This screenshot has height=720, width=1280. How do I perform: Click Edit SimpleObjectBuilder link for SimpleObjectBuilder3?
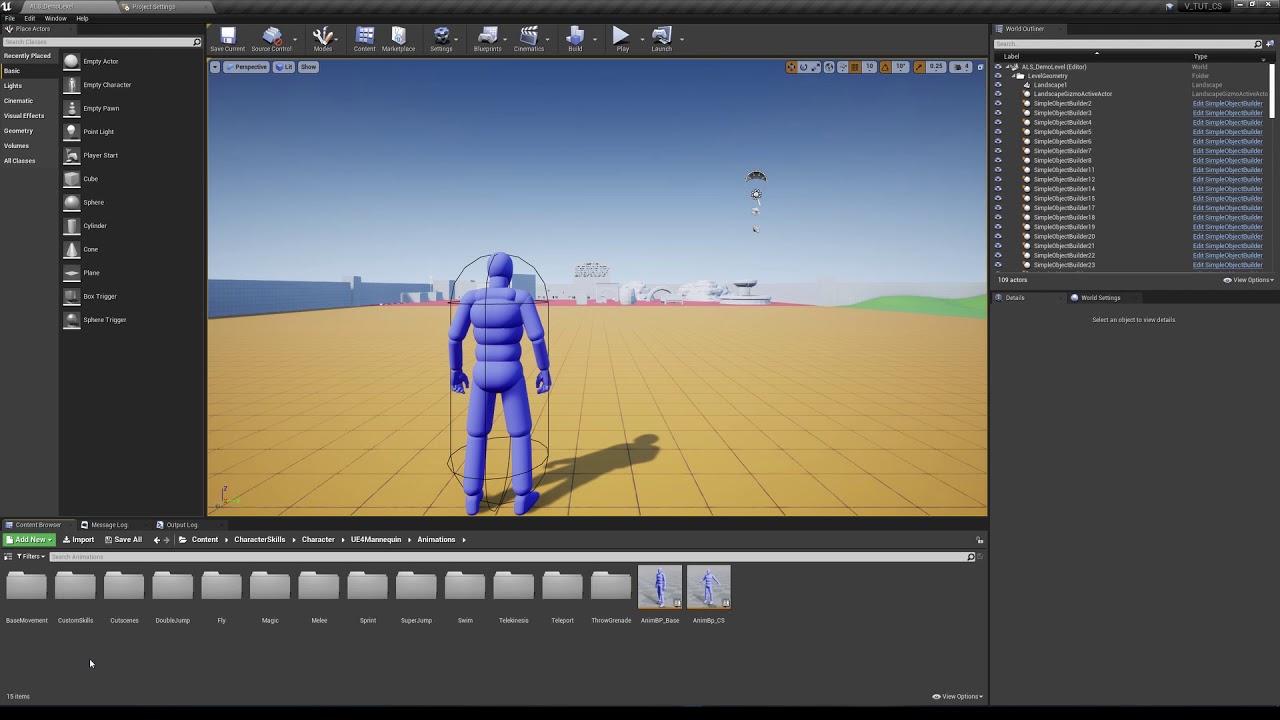pyautogui.click(x=1227, y=113)
